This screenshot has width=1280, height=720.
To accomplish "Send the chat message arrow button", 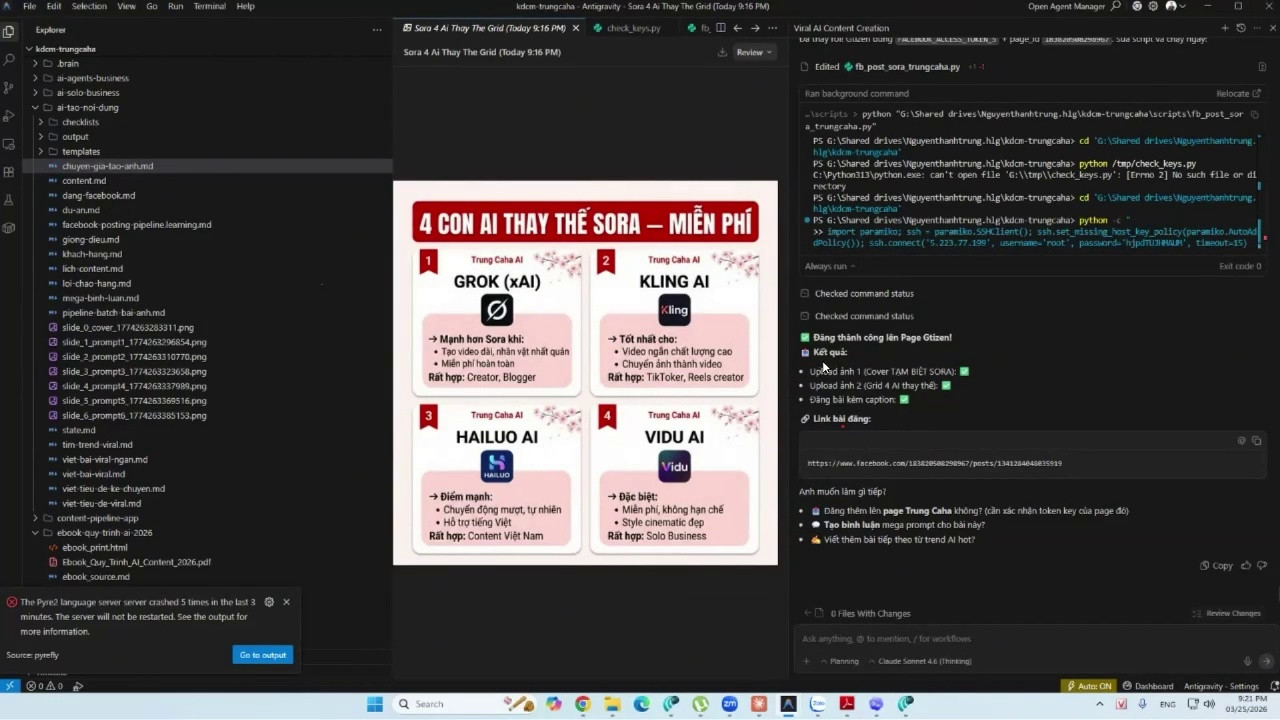I will (1266, 661).
